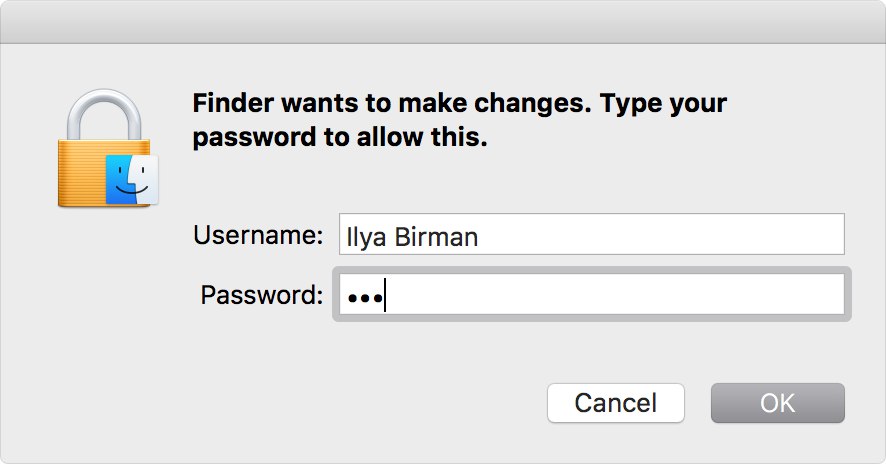
Task: Click the silver shackle of the padlock
Action: click(x=104, y=115)
